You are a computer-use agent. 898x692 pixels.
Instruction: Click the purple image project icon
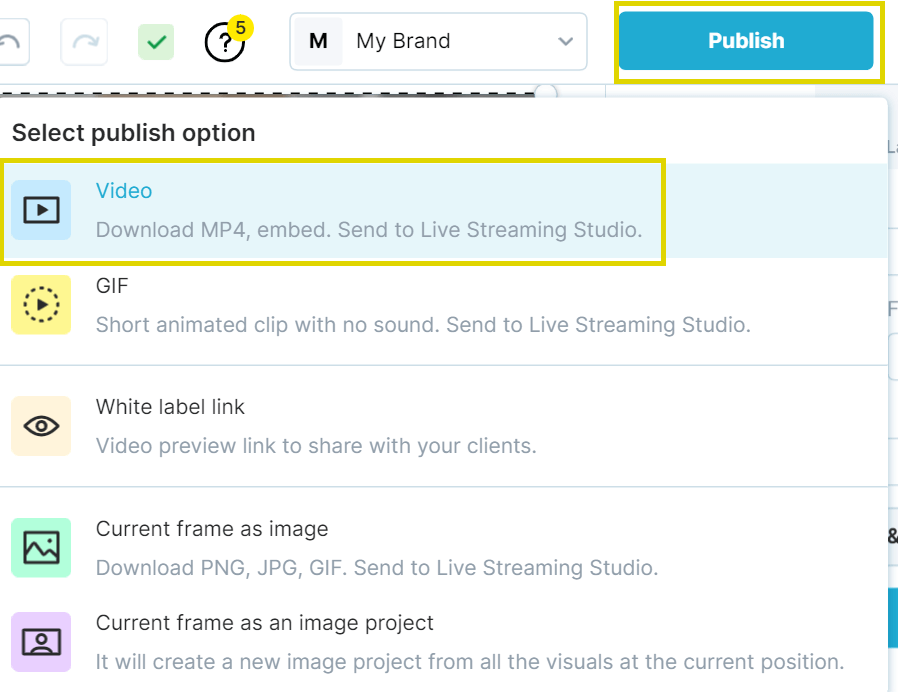(x=41, y=641)
